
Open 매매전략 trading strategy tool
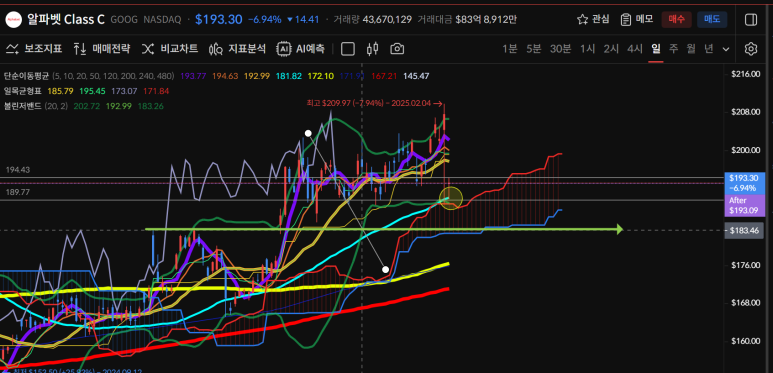coord(102,49)
